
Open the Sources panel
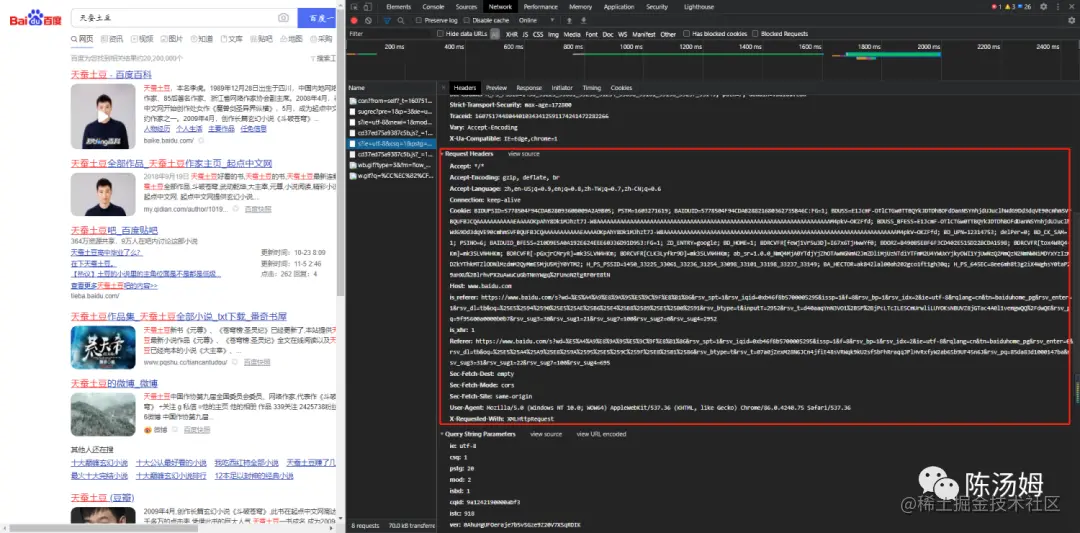coord(466,7)
